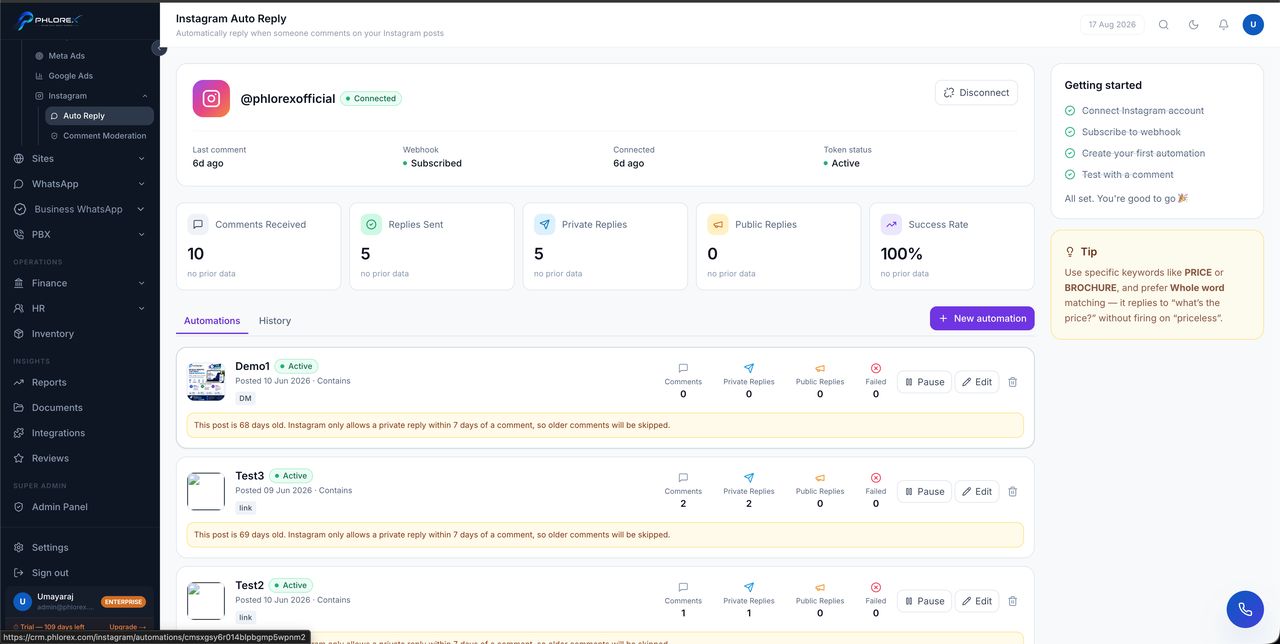Collapse the Instagram sidebar section
This screenshot has width=1280, height=644.
click(x=145, y=96)
